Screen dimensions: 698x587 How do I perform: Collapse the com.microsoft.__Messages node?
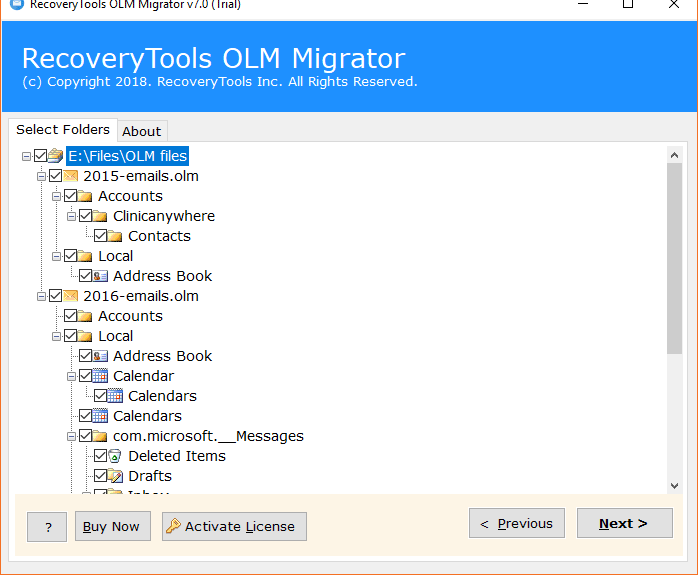71,437
